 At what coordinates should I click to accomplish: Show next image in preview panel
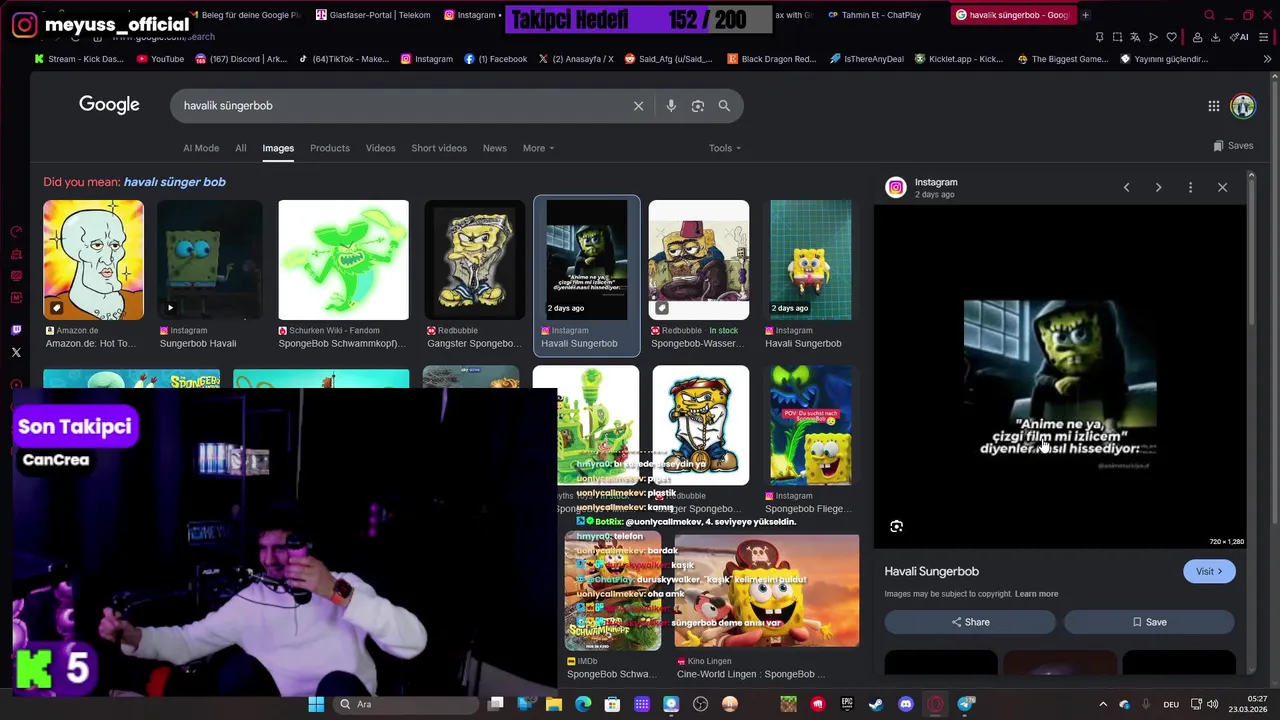pyautogui.click(x=1158, y=187)
